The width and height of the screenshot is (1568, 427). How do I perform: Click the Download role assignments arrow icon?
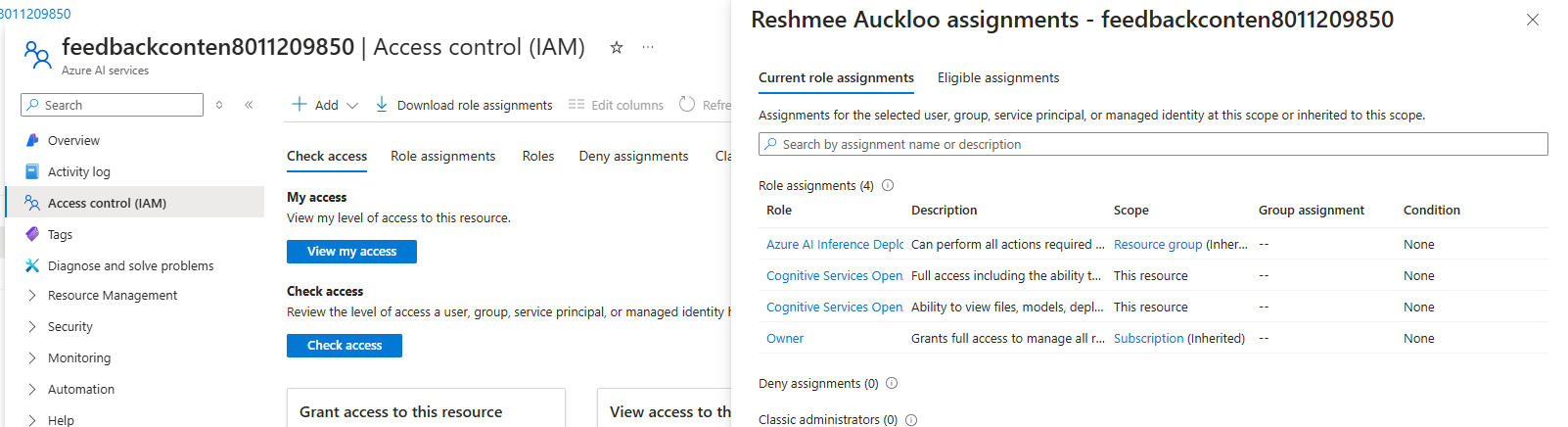pyautogui.click(x=382, y=104)
